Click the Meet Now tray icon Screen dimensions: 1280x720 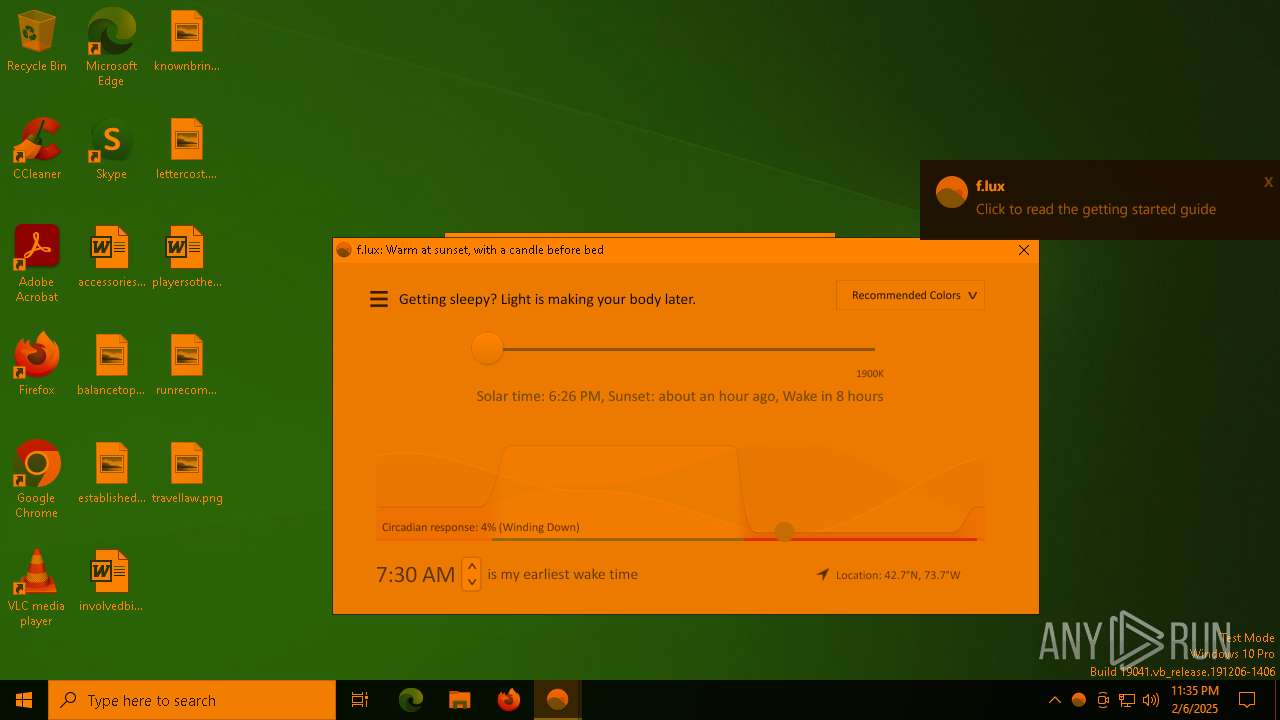1103,700
